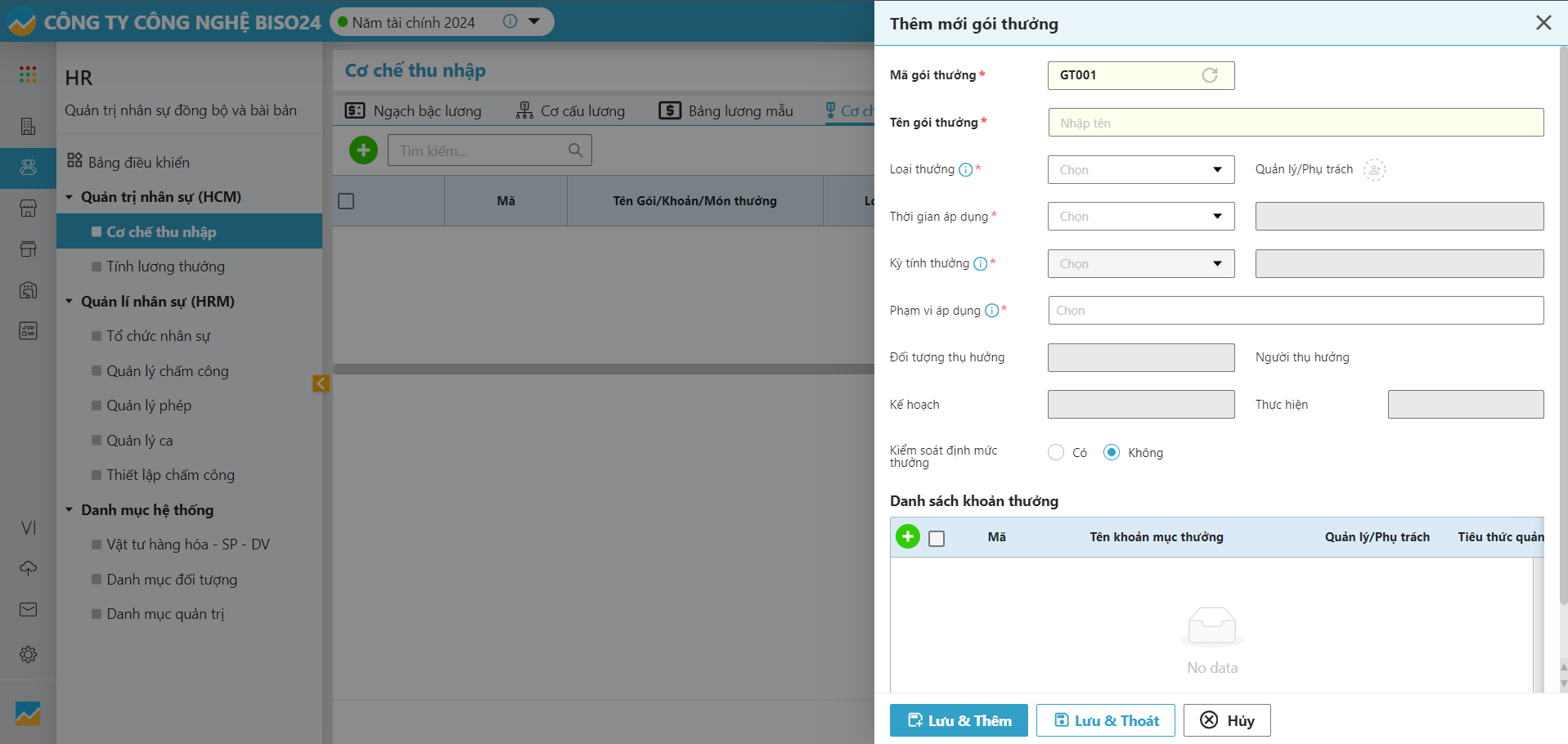
Task: Click the info icon beside Loại thưởng
Action: tap(965, 170)
